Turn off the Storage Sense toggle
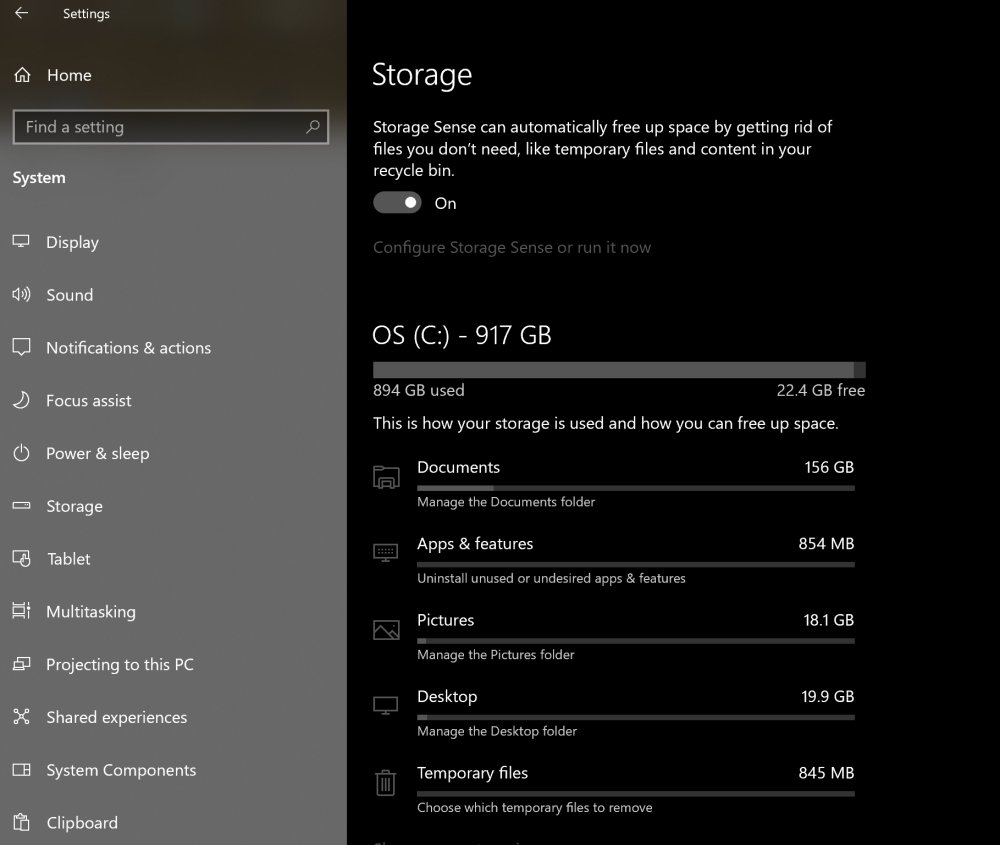 click(x=397, y=203)
